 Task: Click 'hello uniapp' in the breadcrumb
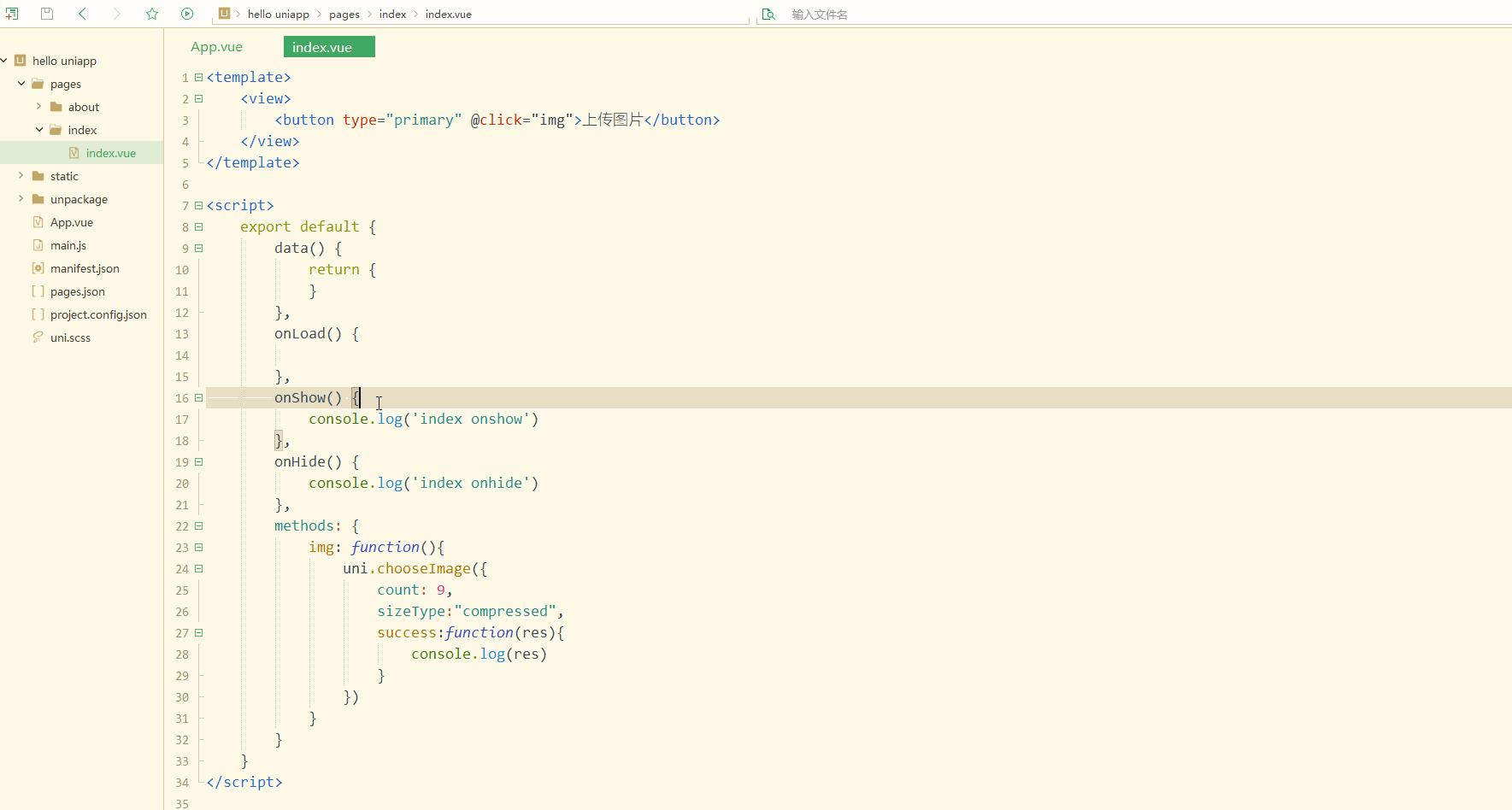pyautogui.click(x=279, y=14)
